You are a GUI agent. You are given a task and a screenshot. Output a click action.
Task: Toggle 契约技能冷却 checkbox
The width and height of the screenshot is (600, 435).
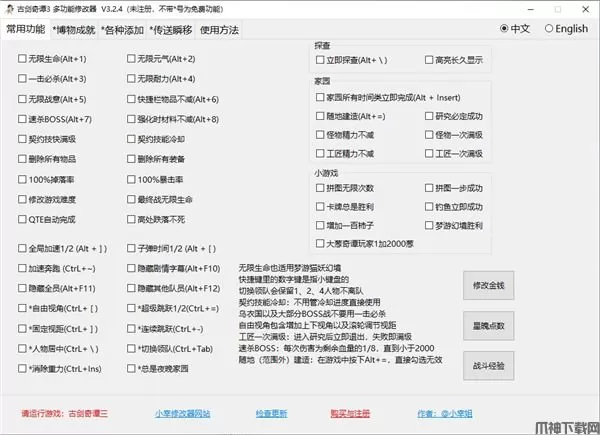click(x=131, y=139)
